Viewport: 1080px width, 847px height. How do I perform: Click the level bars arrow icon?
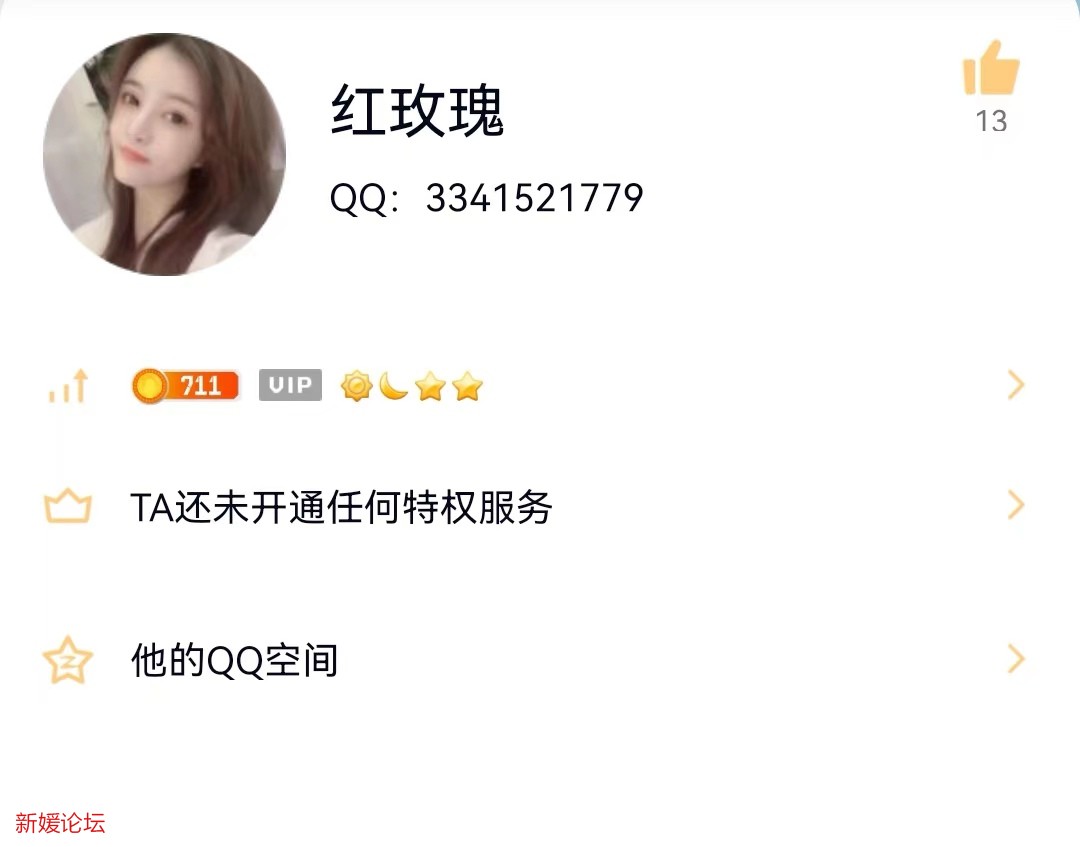click(68, 386)
